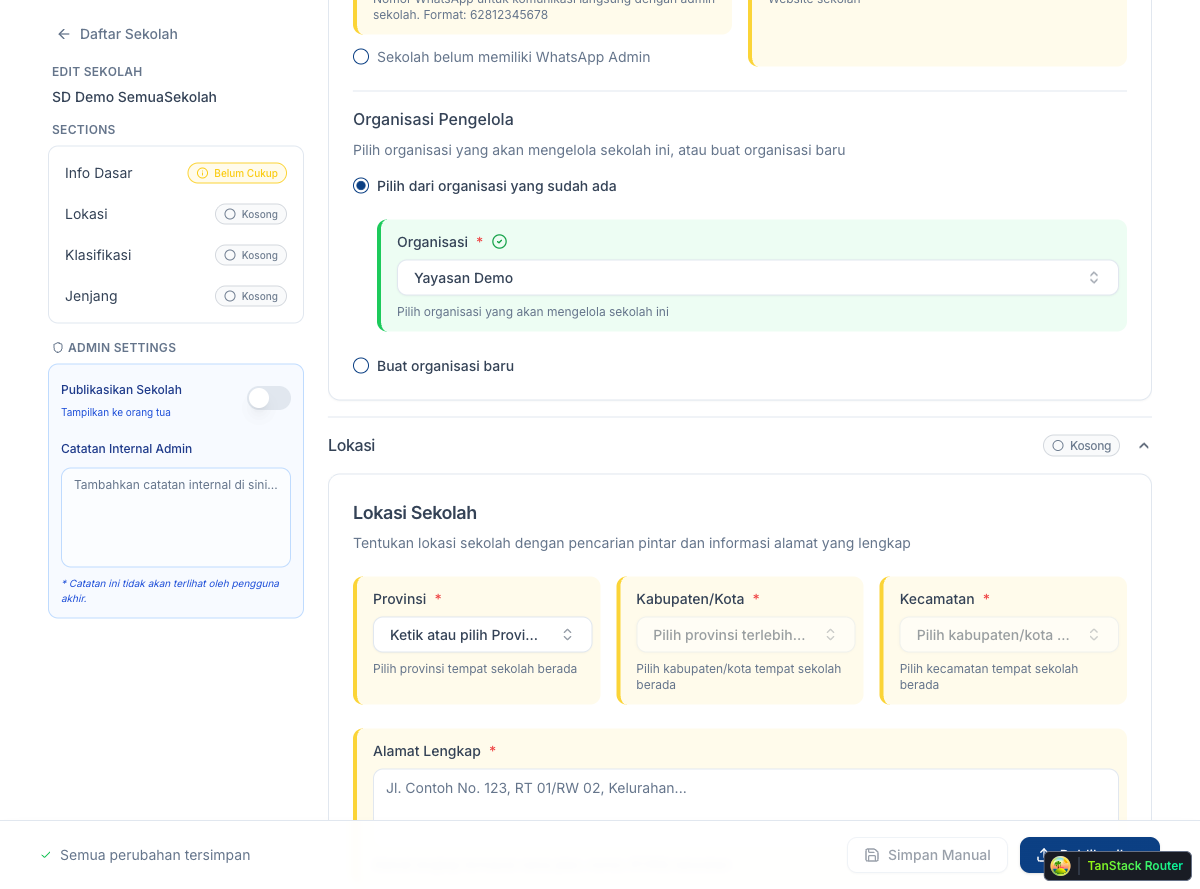Viewport: 1200px width, 889px height.
Task: Collapse the Lokasi section with chevron
Action: pos(1144,445)
